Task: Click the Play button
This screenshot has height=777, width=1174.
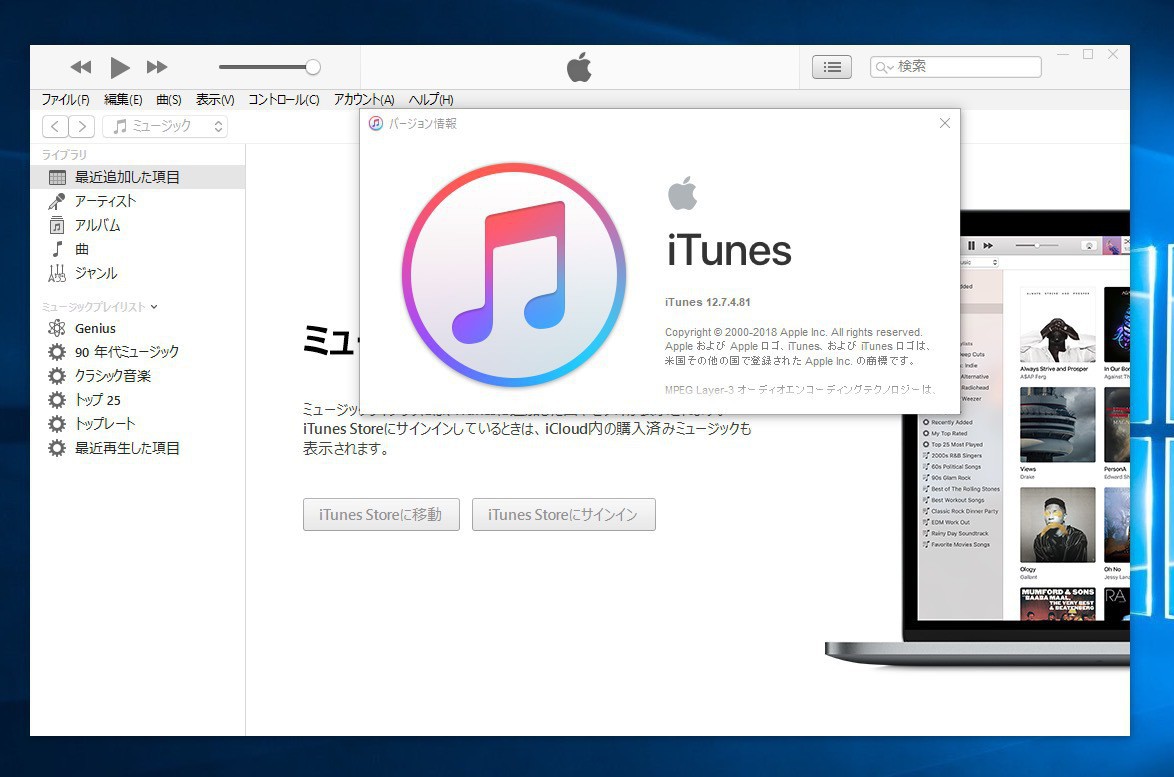Action: (120, 68)
